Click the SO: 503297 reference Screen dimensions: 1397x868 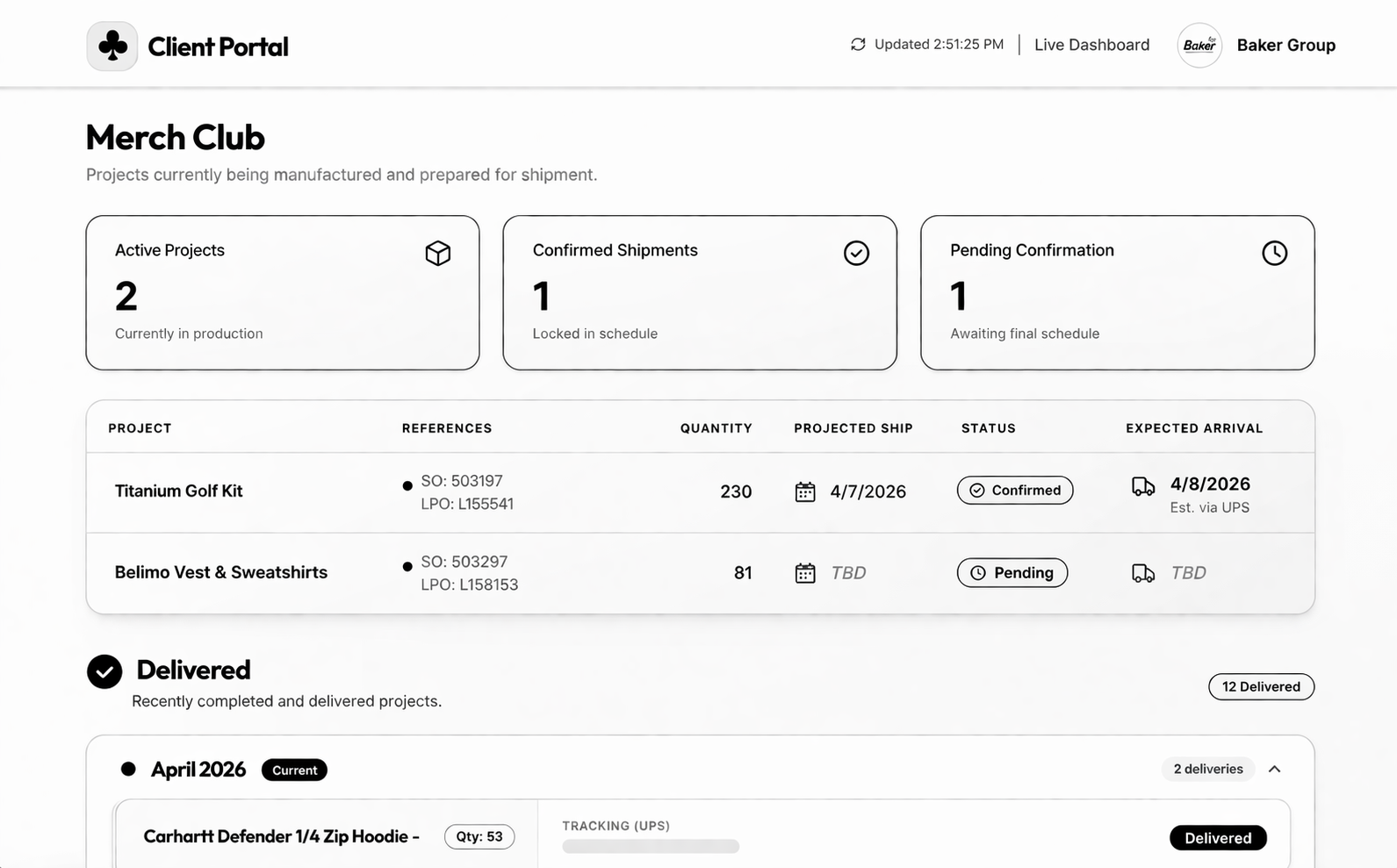pyautogui.click(x=464, y=562)
